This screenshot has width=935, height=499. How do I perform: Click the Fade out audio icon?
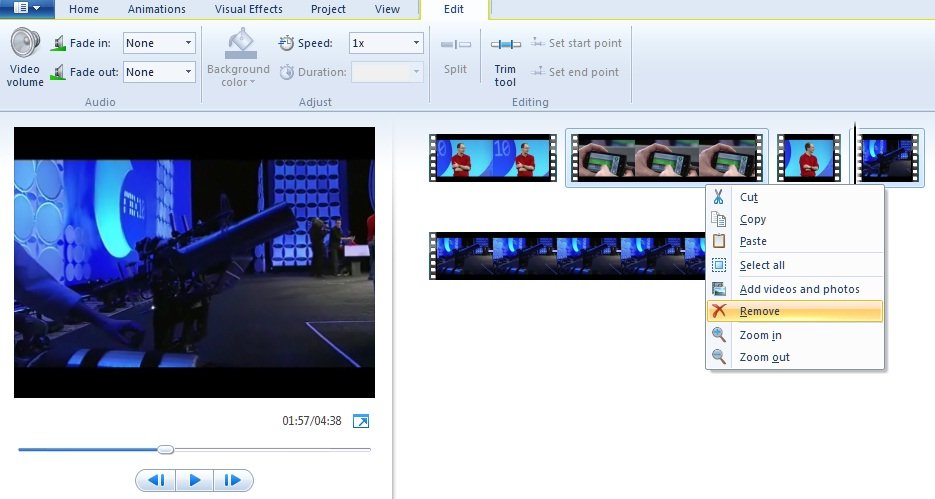[x=58, y=72]
